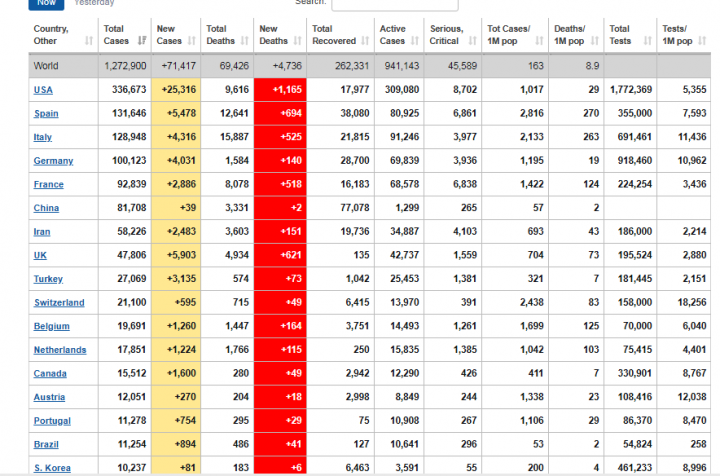Select Italy total deaths 15,887 cell
The image size is (720, 476).
click(x=227, y=137)
